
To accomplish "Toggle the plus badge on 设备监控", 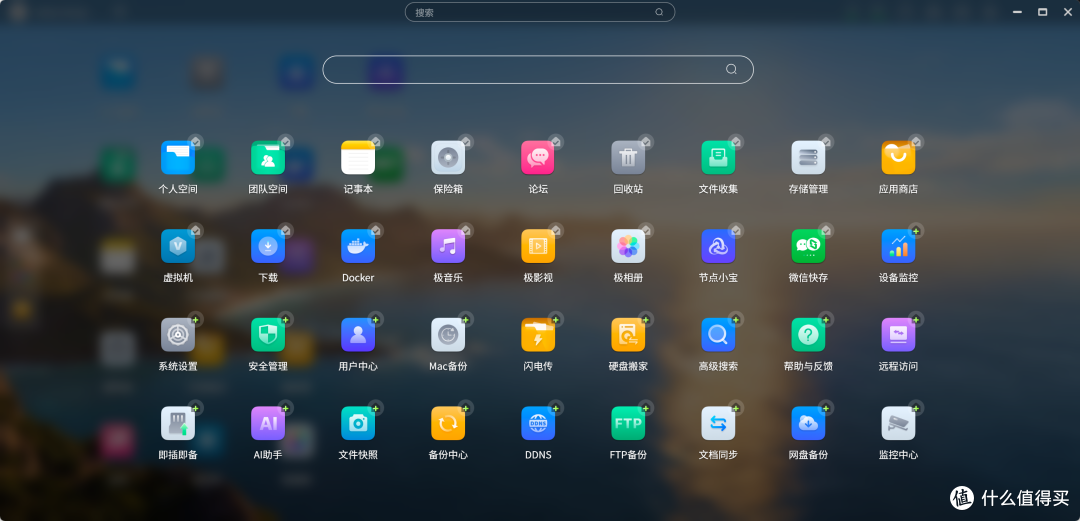I will click(x=915, y=231).
